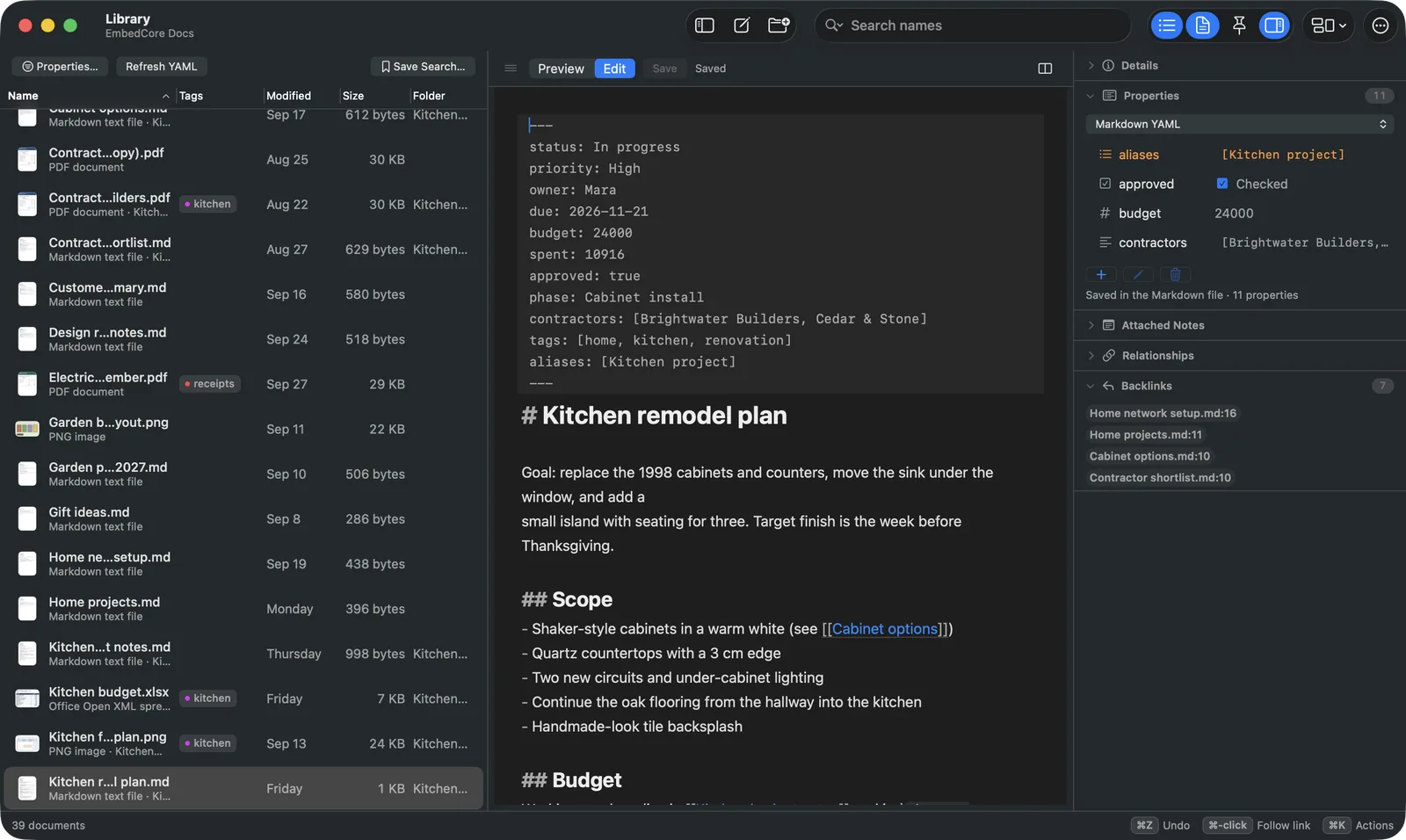Click in the Search names field
Image resolution: width=1406 pixels, height=840 pixels.
point(973,25)
